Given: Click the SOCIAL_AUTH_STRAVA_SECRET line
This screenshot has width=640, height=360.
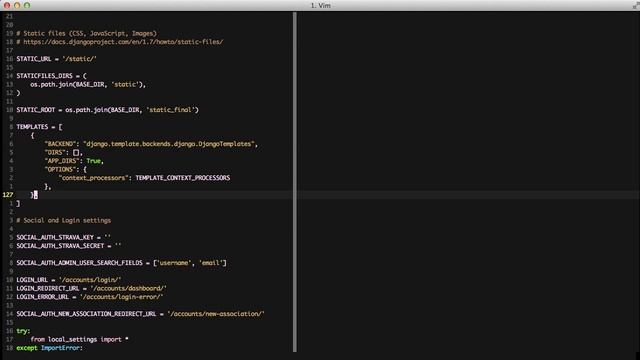Looking at the screenshot, I should 69,246.
